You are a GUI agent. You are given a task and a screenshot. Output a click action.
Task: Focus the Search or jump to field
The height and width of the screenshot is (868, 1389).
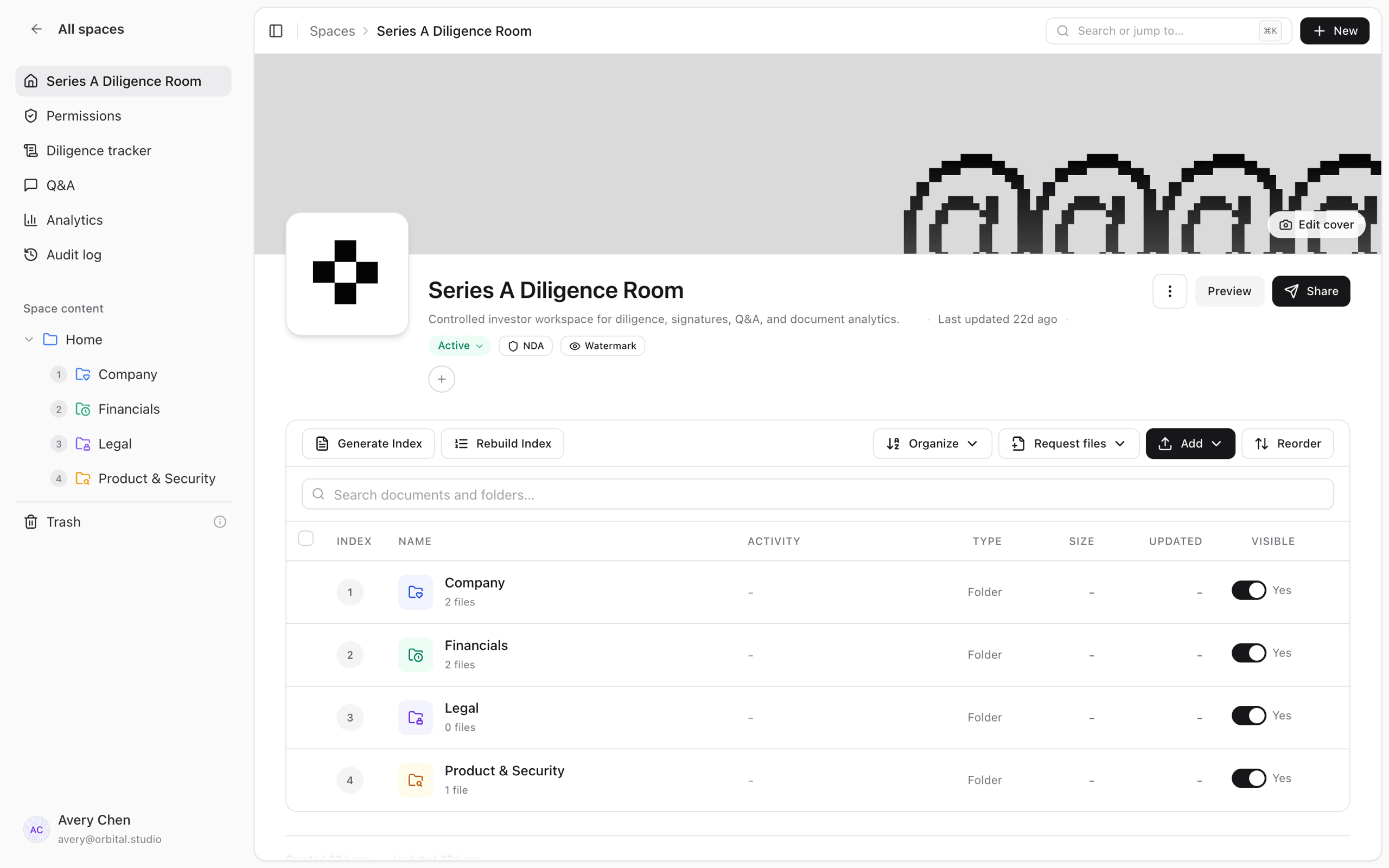(1168, 31)
